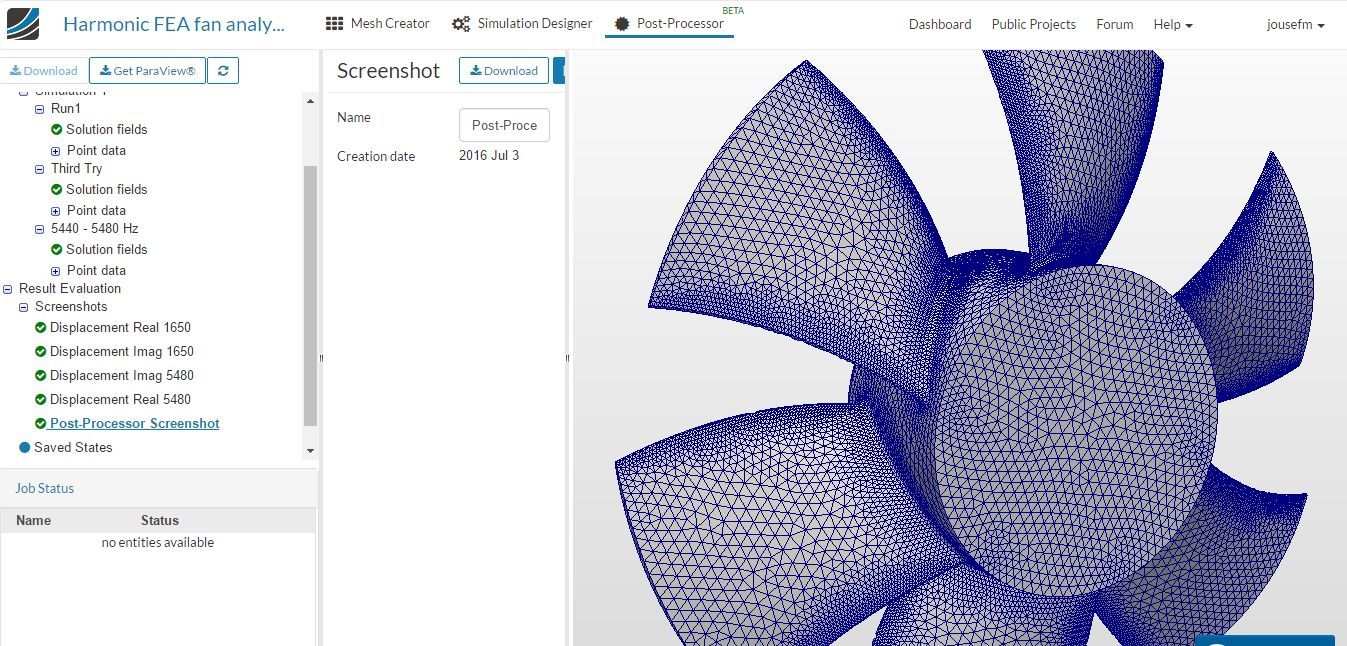
Task: Open the Help dropdown menu
Action: [1173, 24]
